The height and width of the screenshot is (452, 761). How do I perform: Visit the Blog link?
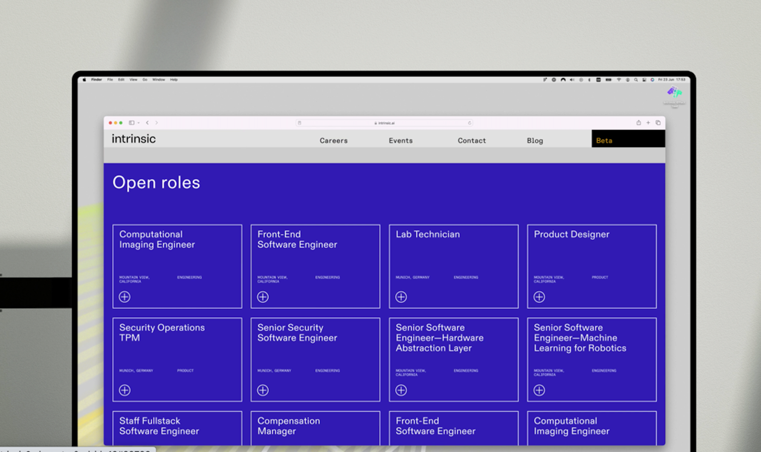535,141
